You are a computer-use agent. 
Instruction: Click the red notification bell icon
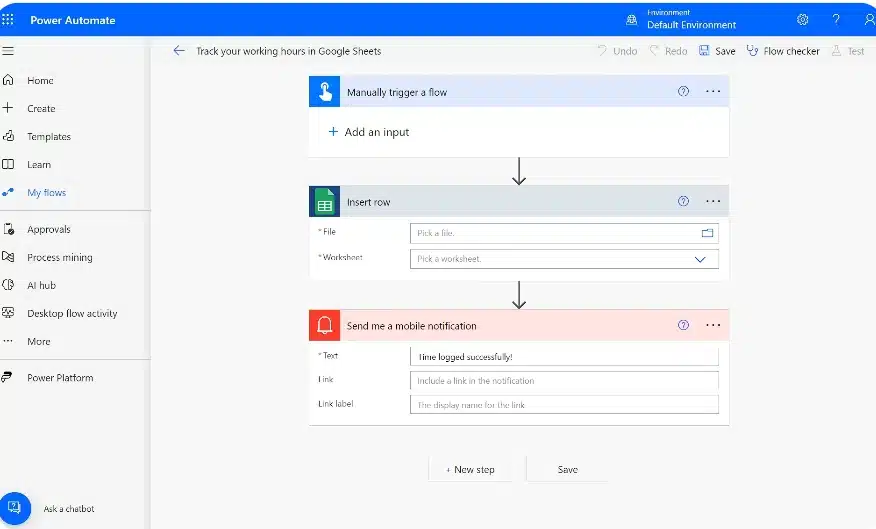point(325,325)
